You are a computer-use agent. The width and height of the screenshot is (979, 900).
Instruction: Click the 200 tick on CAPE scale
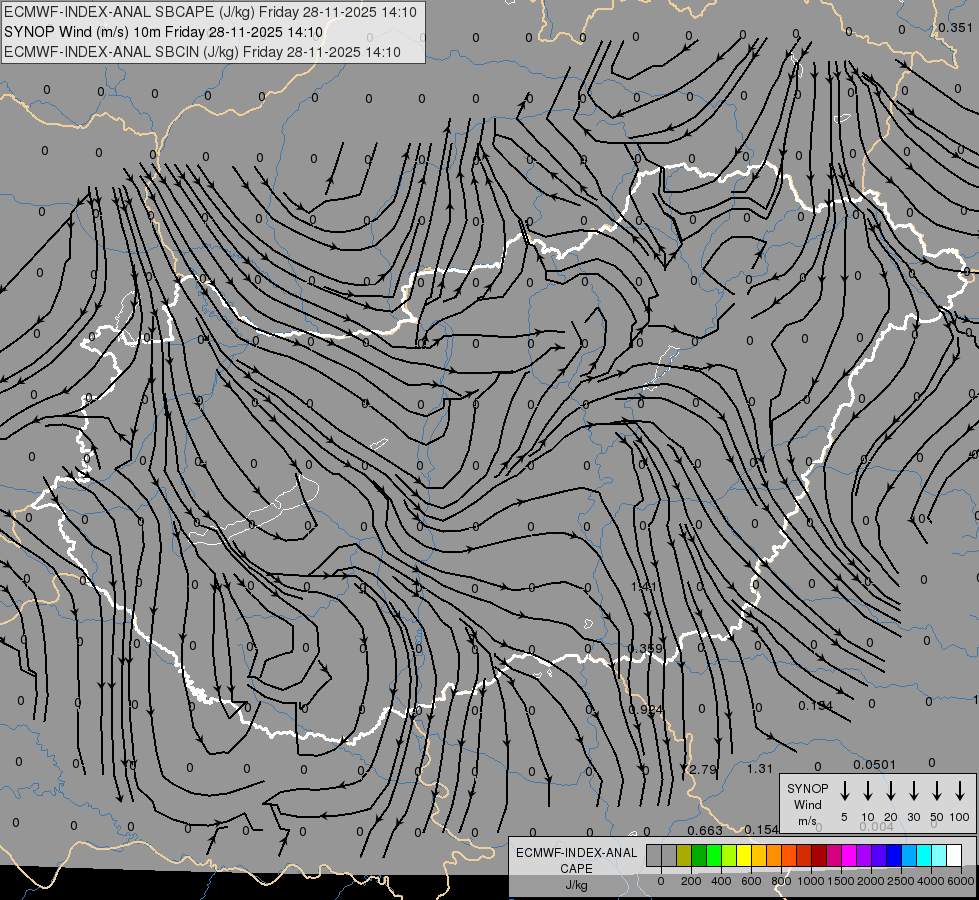[691, 881]
